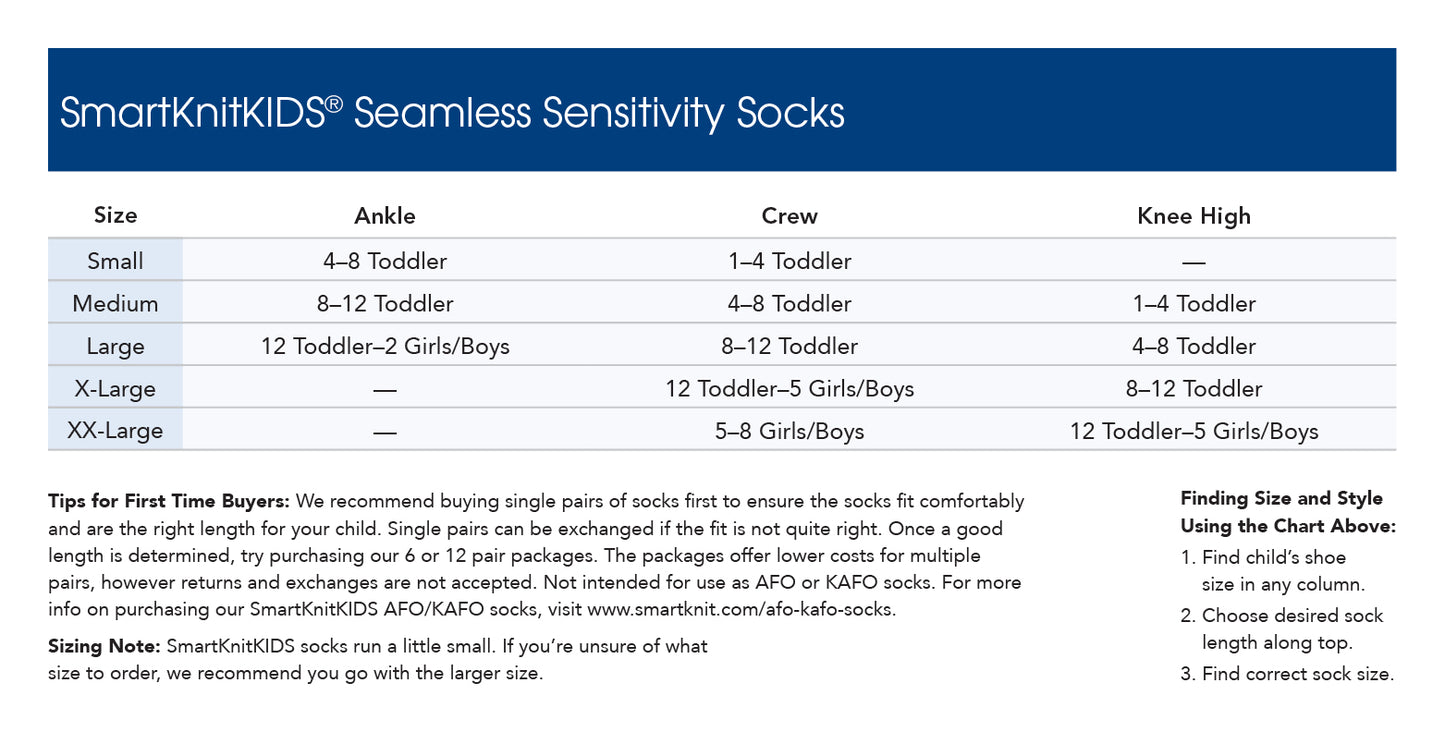Select the X-Large size row label

click(115, 389)
